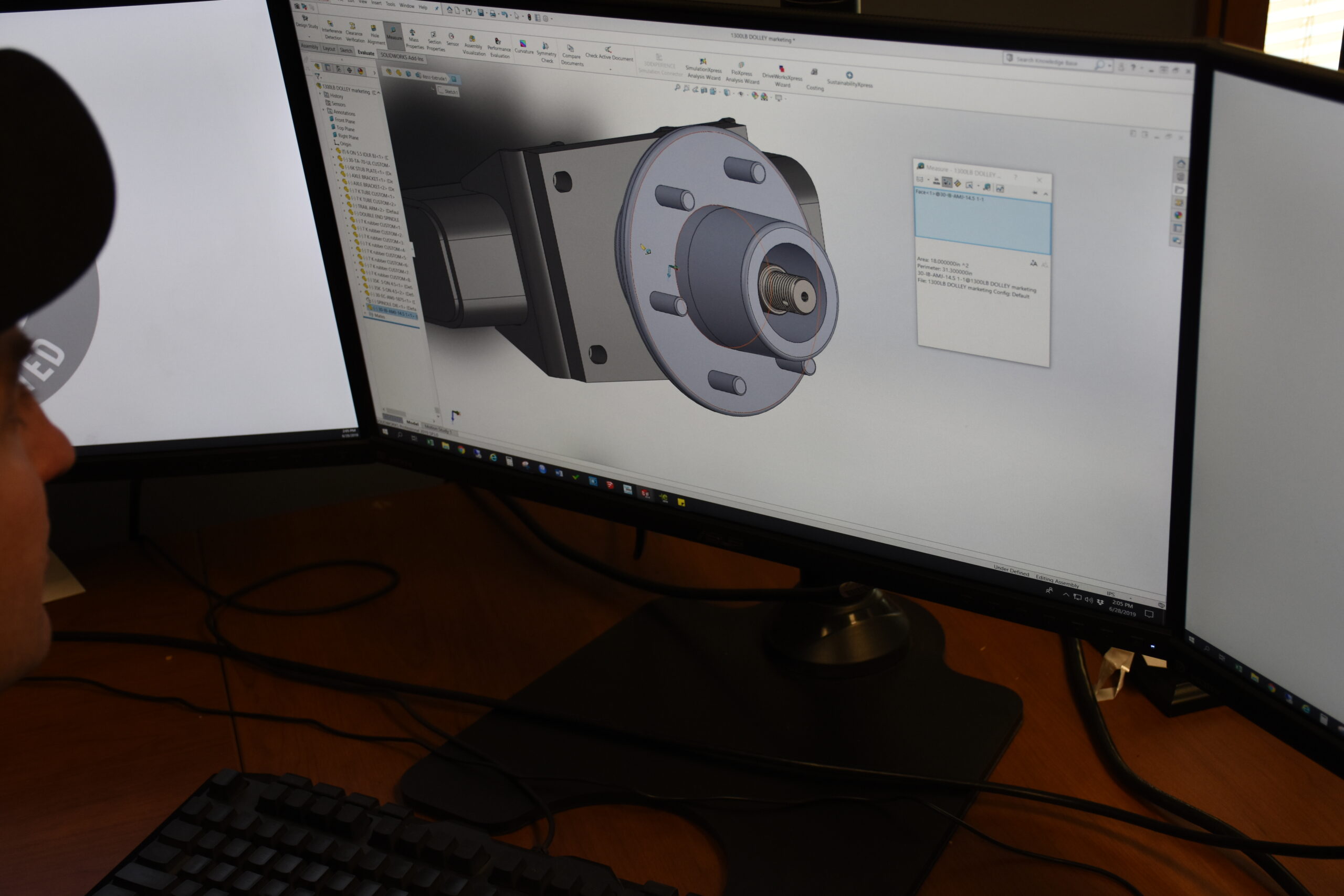Run Performance Evaluation
Image resolution: width=1344 pixels, height=896 pixels.
pyautogui.click(x=499, y=48)
